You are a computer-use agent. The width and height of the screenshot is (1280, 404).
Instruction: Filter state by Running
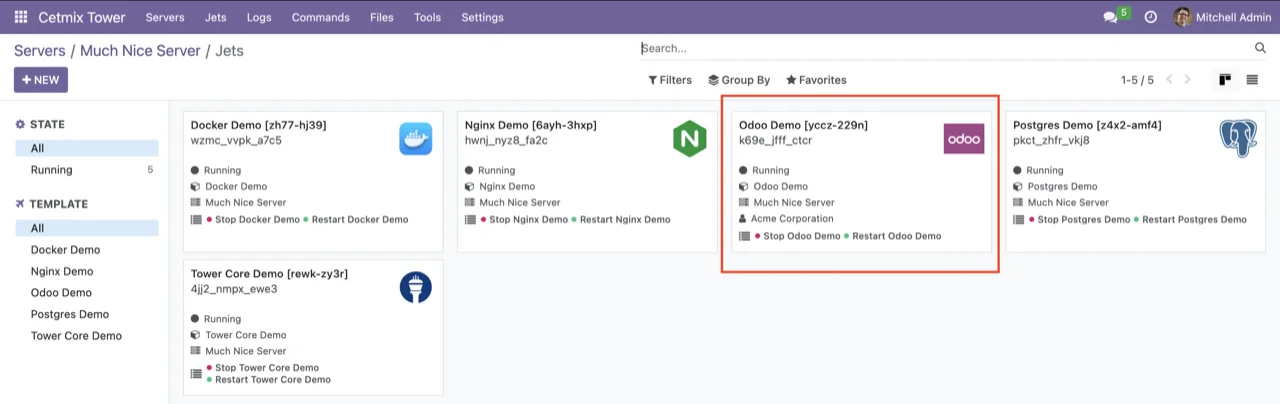tap(52, 170)
